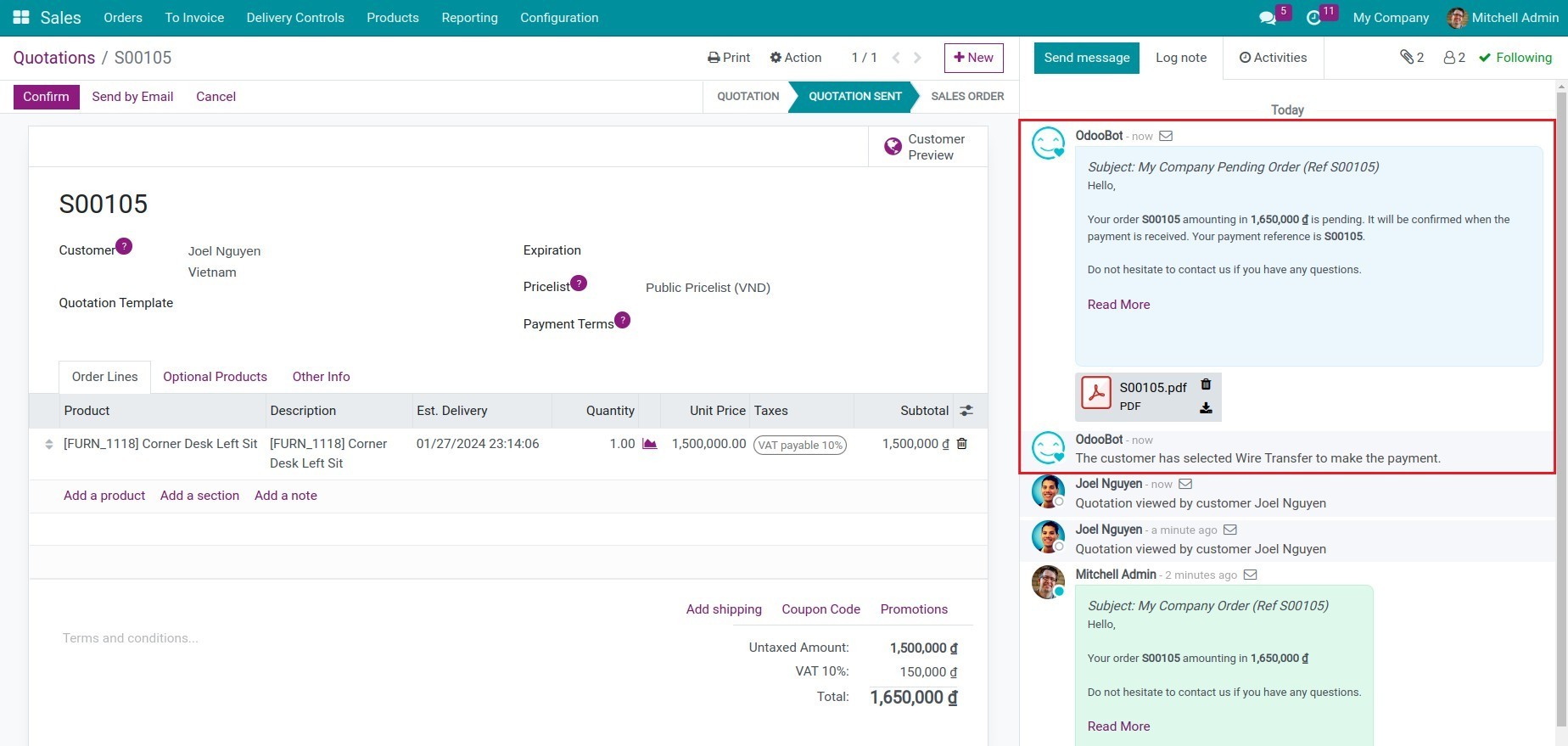Click the Log note button
Screen dimensions: 1568x746
coord(1181,58)
